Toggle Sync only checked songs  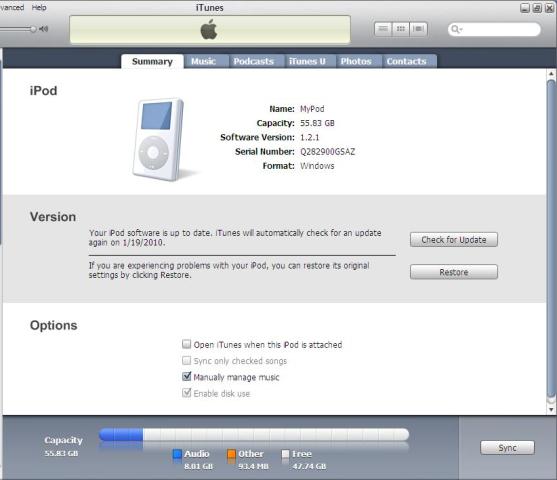click(x=186, y=360)
